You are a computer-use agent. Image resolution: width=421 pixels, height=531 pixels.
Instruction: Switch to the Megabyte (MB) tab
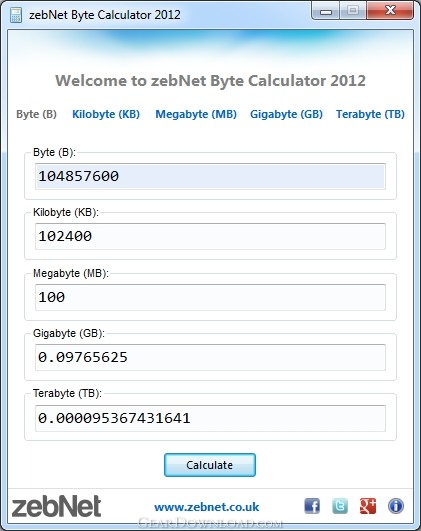pos(196,114)
